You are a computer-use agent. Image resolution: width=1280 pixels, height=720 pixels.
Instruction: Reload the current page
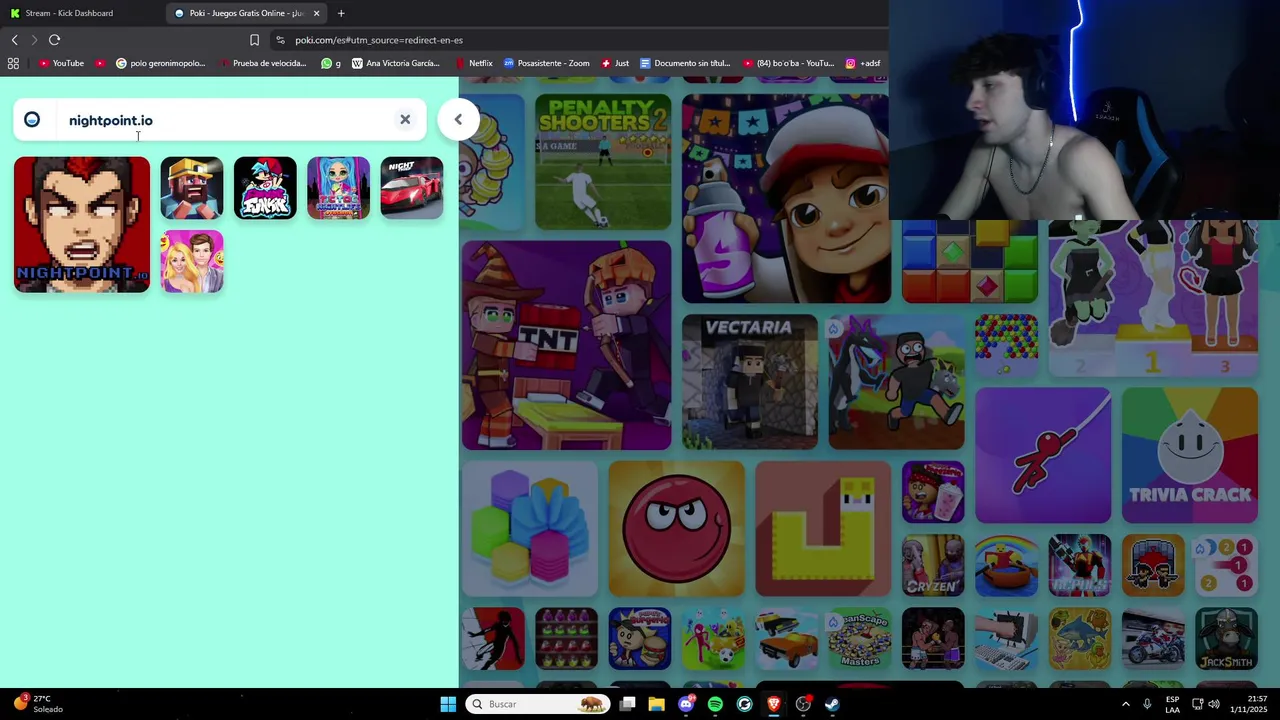click(x=54, y=40)
